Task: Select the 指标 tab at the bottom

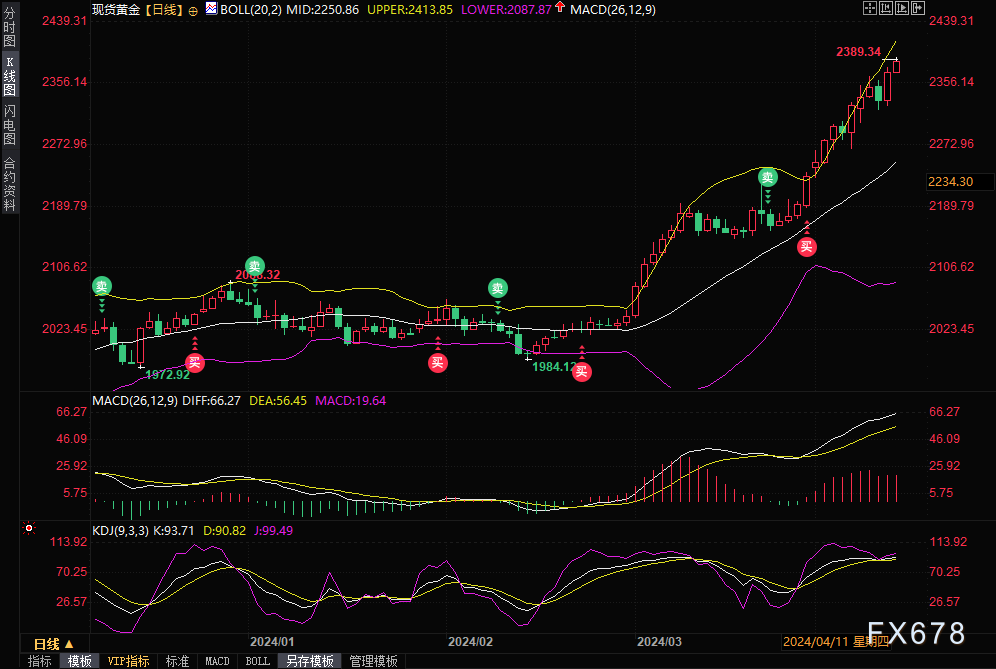Action: tap(40, 661)
